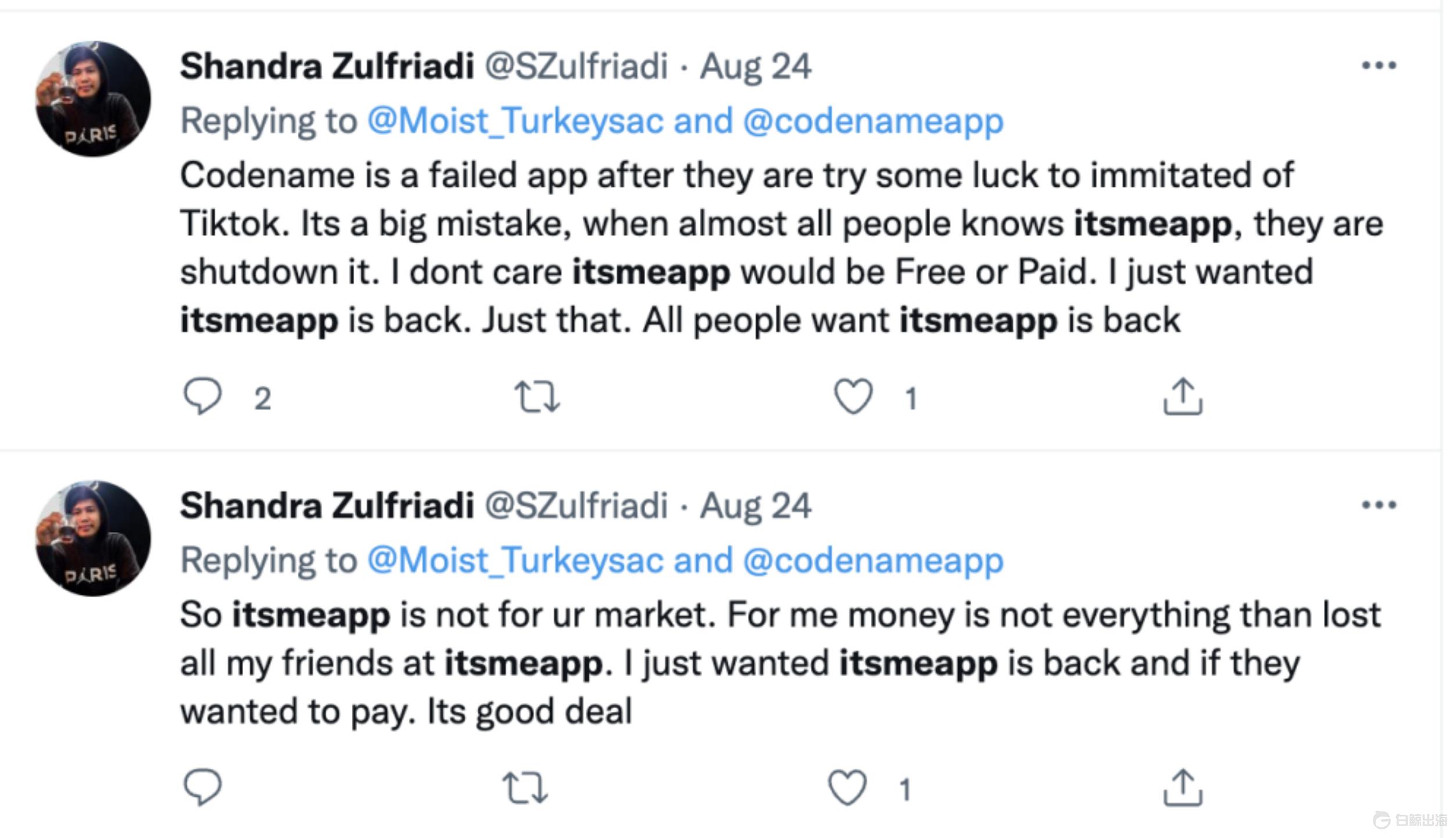
Task: Click @SZulfriadi handle on second tweet
Action: coord(576,505)
